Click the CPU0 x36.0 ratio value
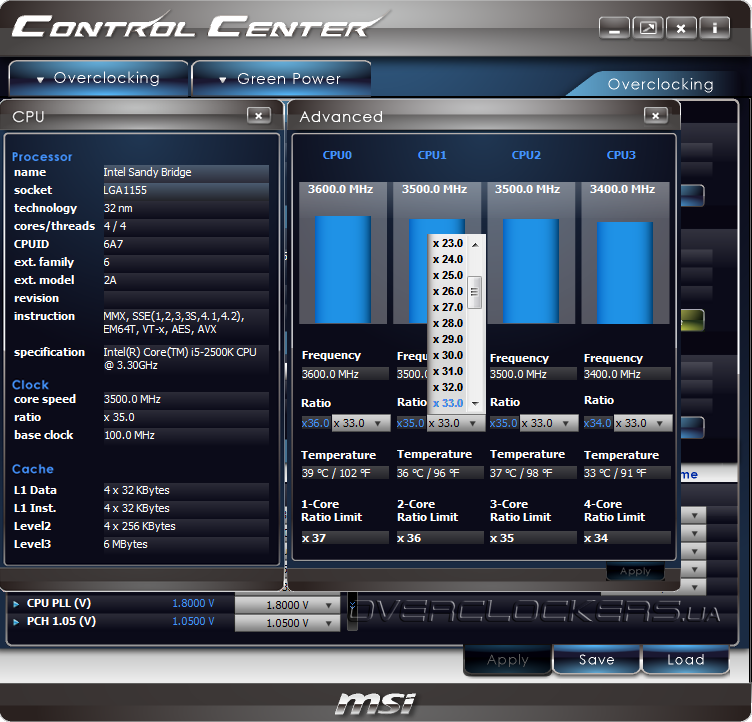Viewport: 752px width, 722px height. [x=316, y=424]
